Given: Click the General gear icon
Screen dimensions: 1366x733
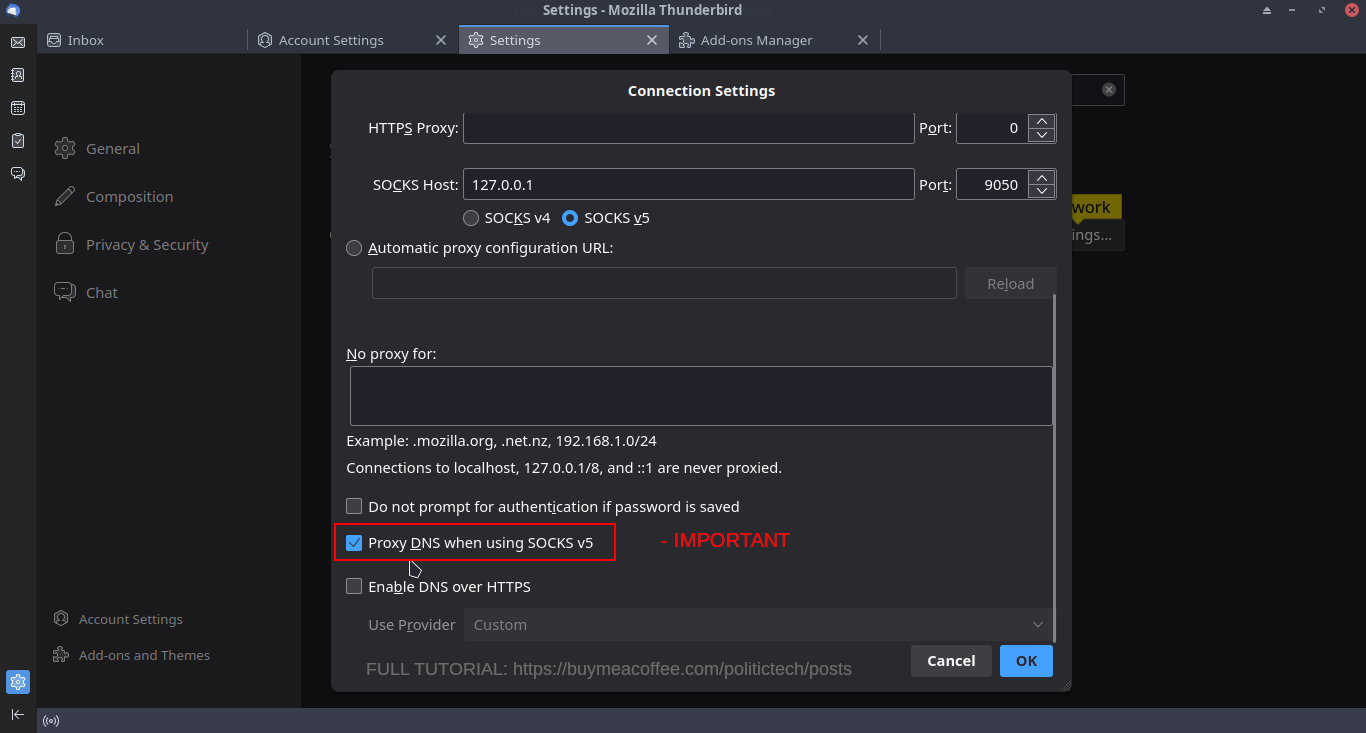Looking at the screenshot, I should click(x=65, y=148).
